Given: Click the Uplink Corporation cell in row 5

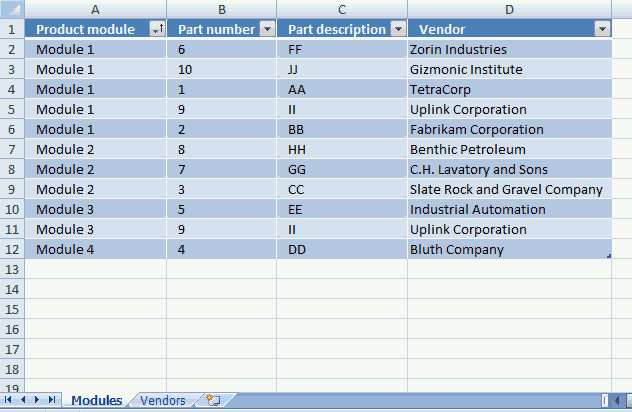Looking at the screenshot, I should (x=509, y=109).
